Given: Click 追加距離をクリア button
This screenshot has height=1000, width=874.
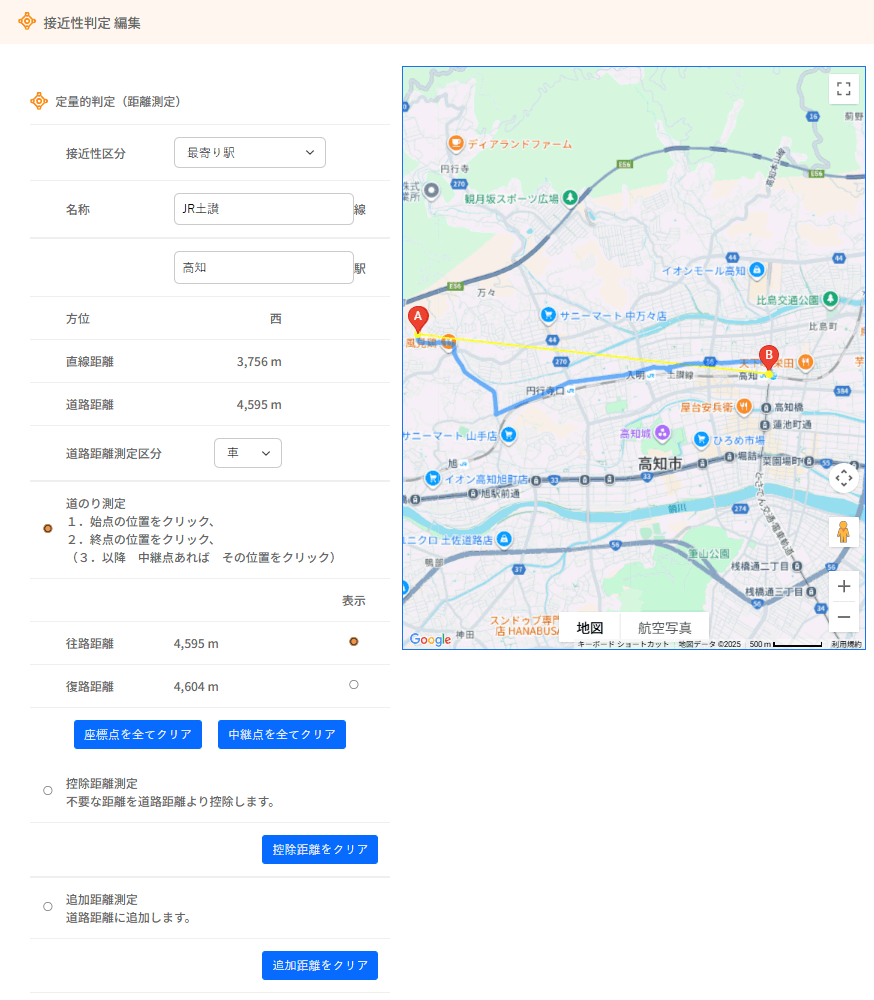Looking at the screenshot, I should [320, 966].
